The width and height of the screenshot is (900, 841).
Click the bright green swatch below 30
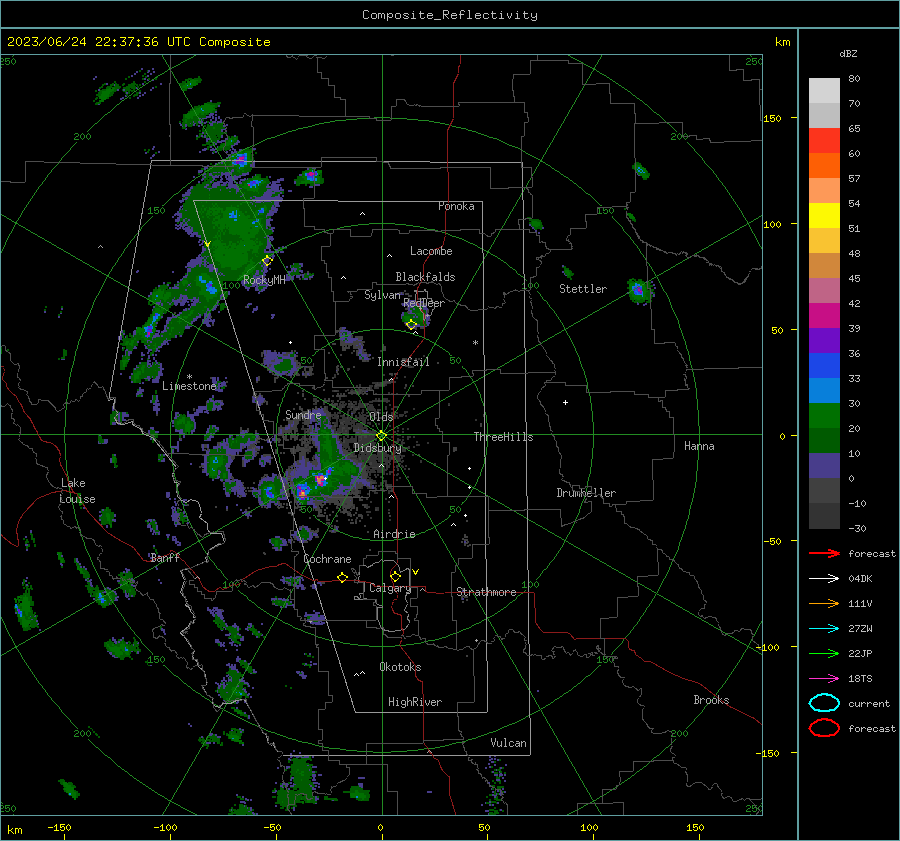[824, 415]
